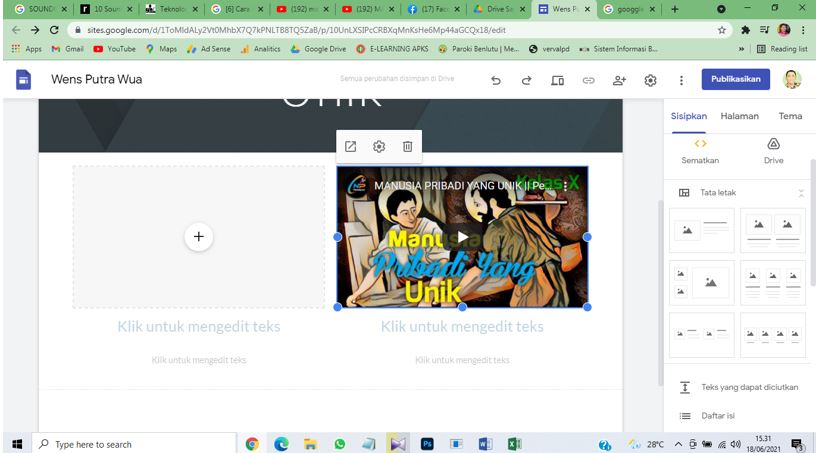Add content with the plus placeholder

198,236
